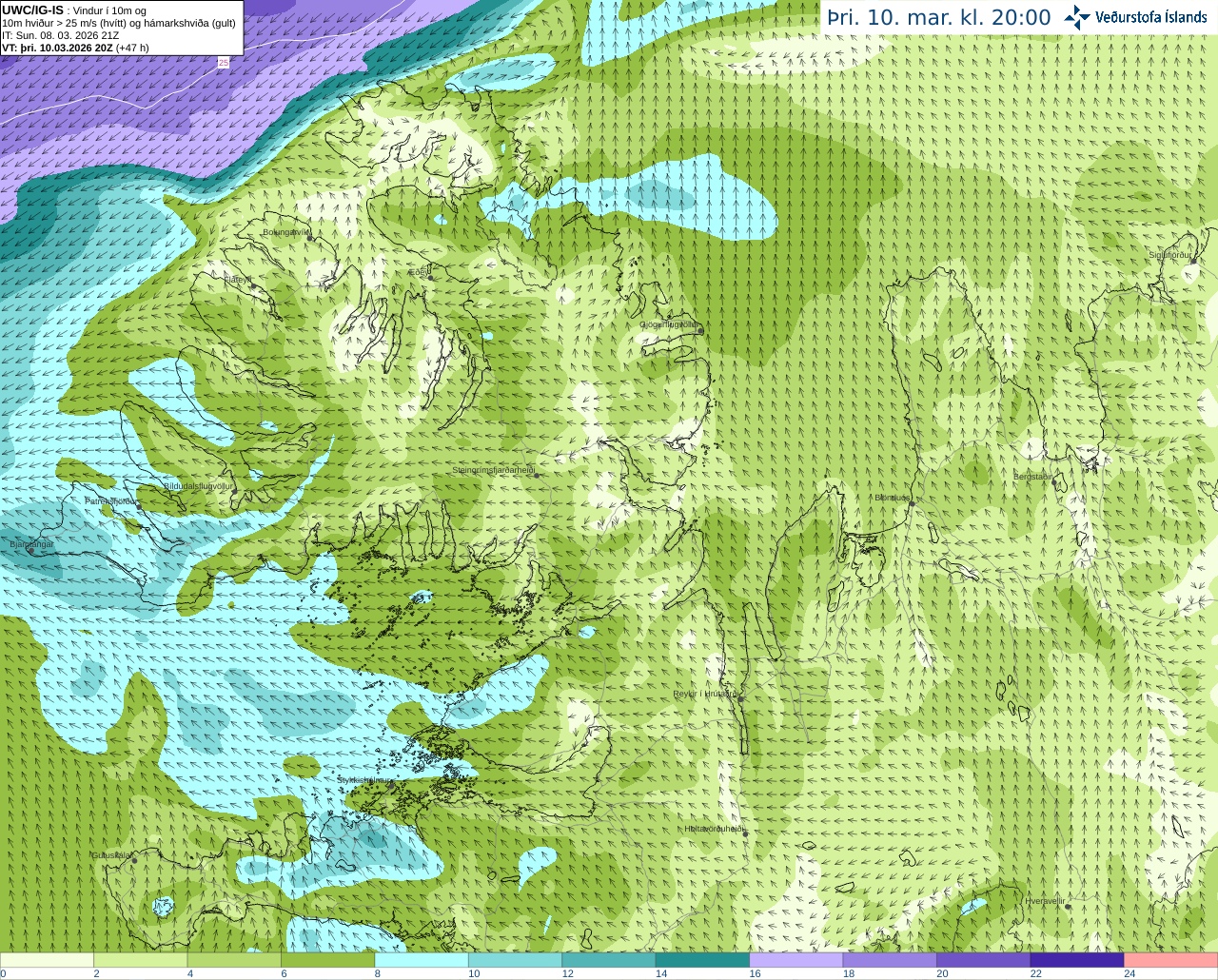Select the 0–2 m/s pale legend swatch
This screenshot has height=980, width=1218.
pyautogui.click(x=48, y=960)
